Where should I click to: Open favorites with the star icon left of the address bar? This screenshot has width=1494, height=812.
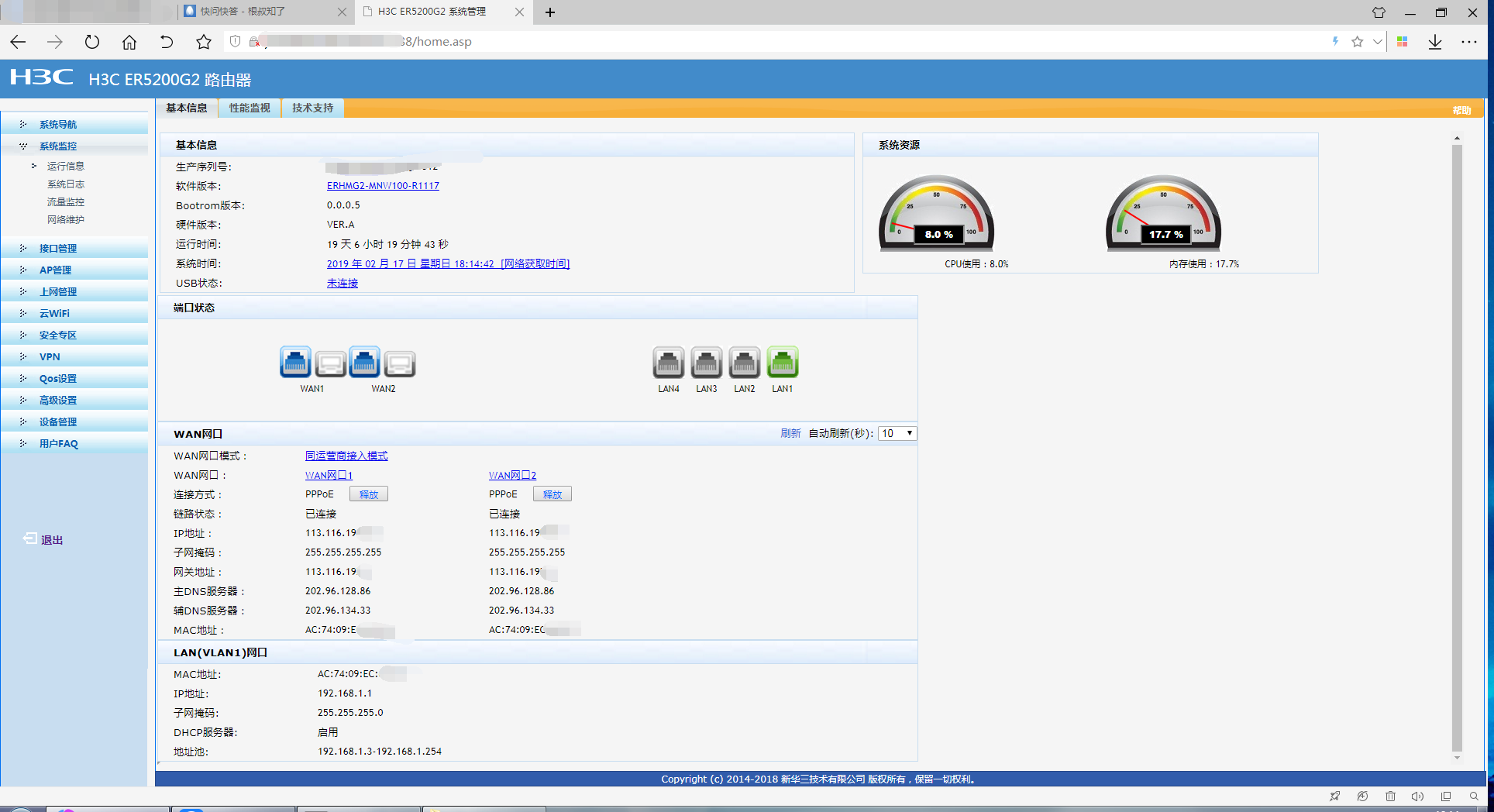pyautogui.click(x=204, y=42)
